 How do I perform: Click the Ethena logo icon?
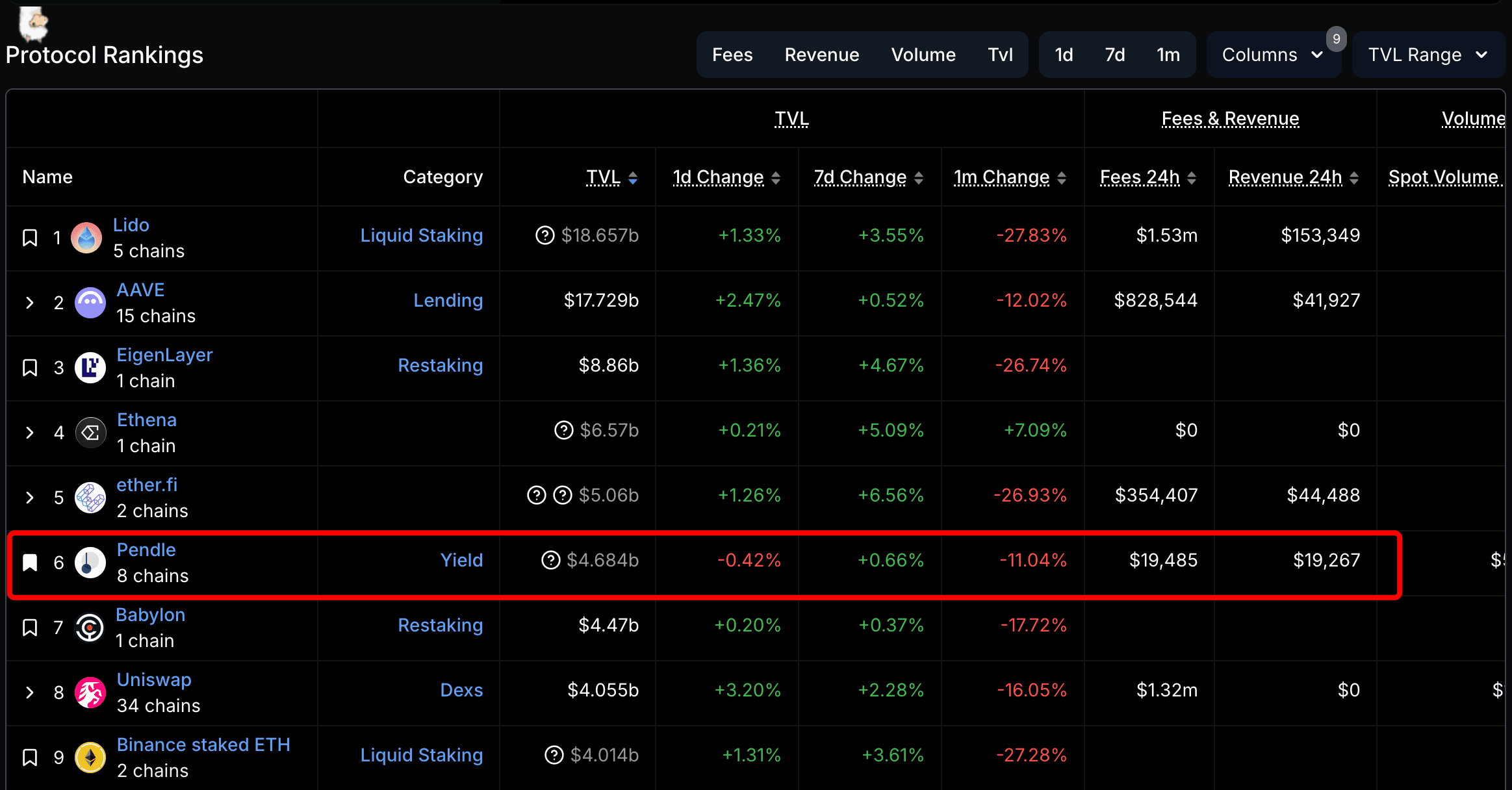click(90, 433)
